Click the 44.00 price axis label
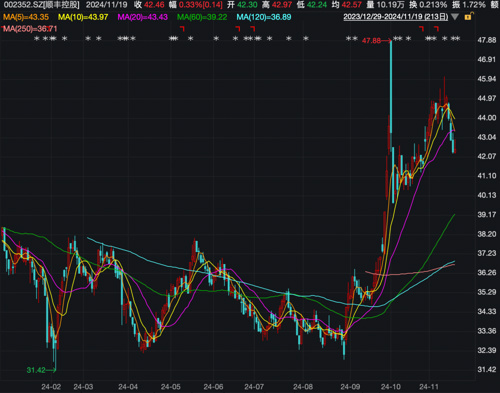The width and height of the screenshot is (500, 393). coord(487,118)
